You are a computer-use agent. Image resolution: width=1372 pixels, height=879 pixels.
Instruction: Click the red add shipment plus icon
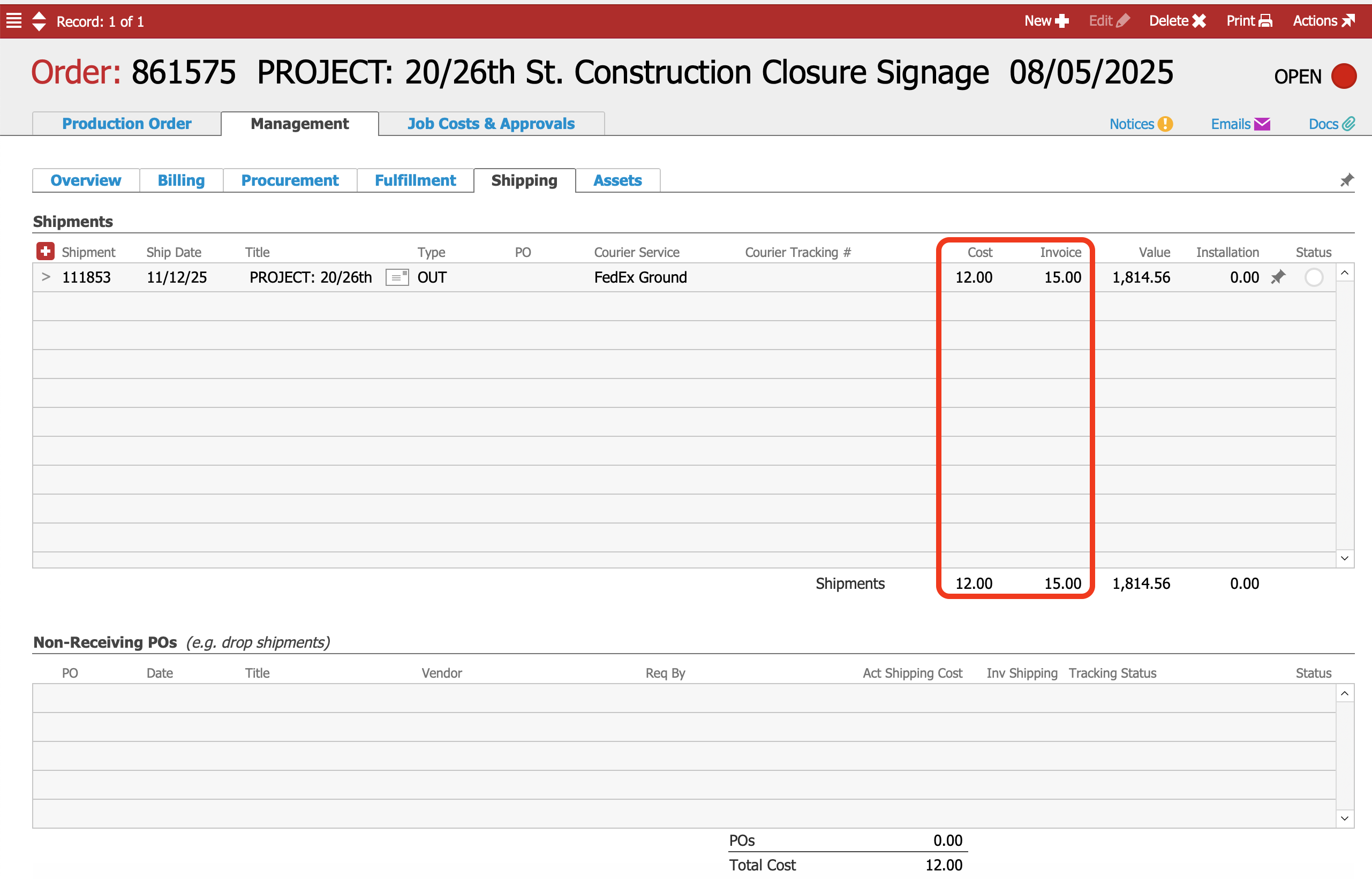point(45,251)
